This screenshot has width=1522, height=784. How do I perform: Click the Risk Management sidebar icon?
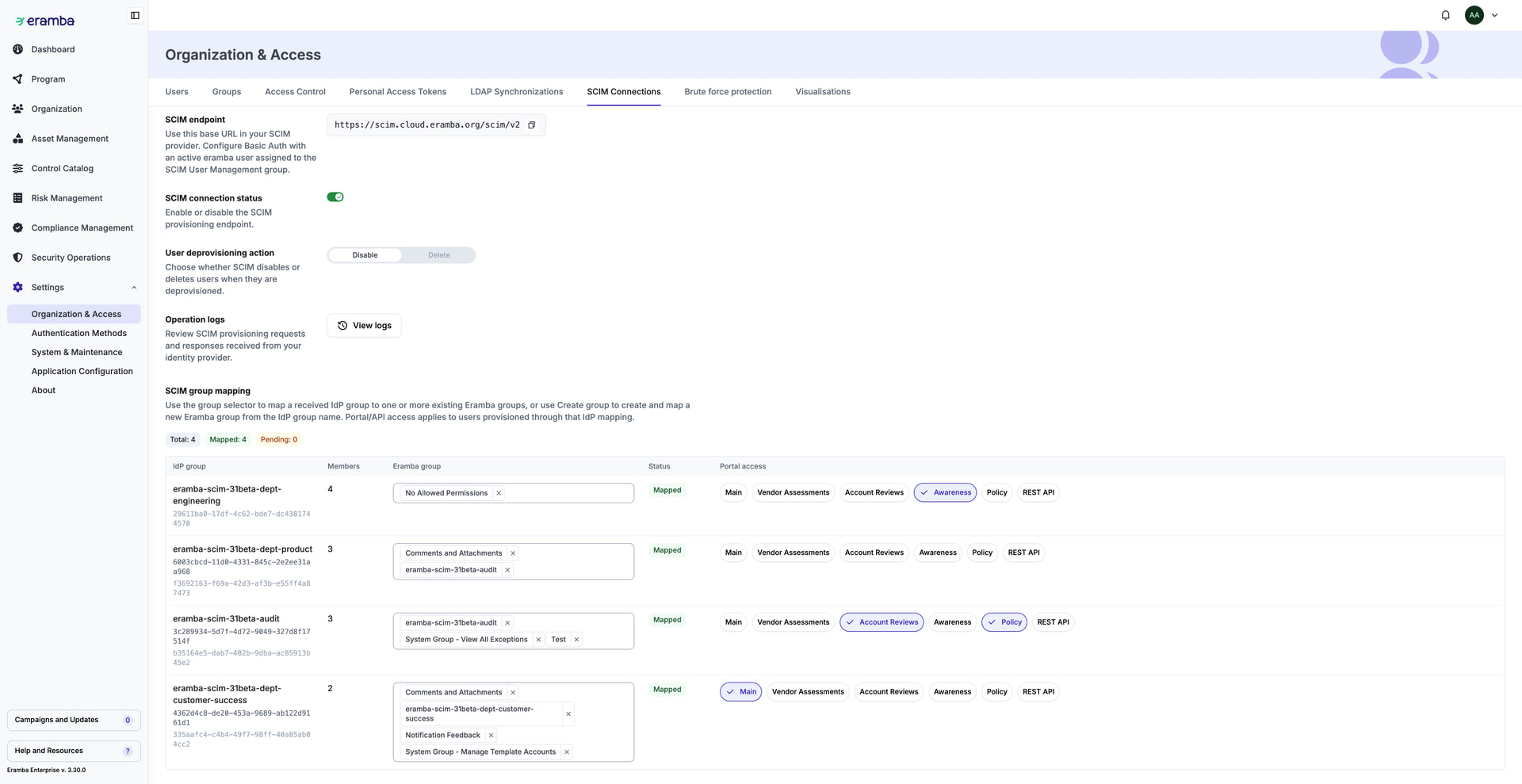[x=17, y=198]
